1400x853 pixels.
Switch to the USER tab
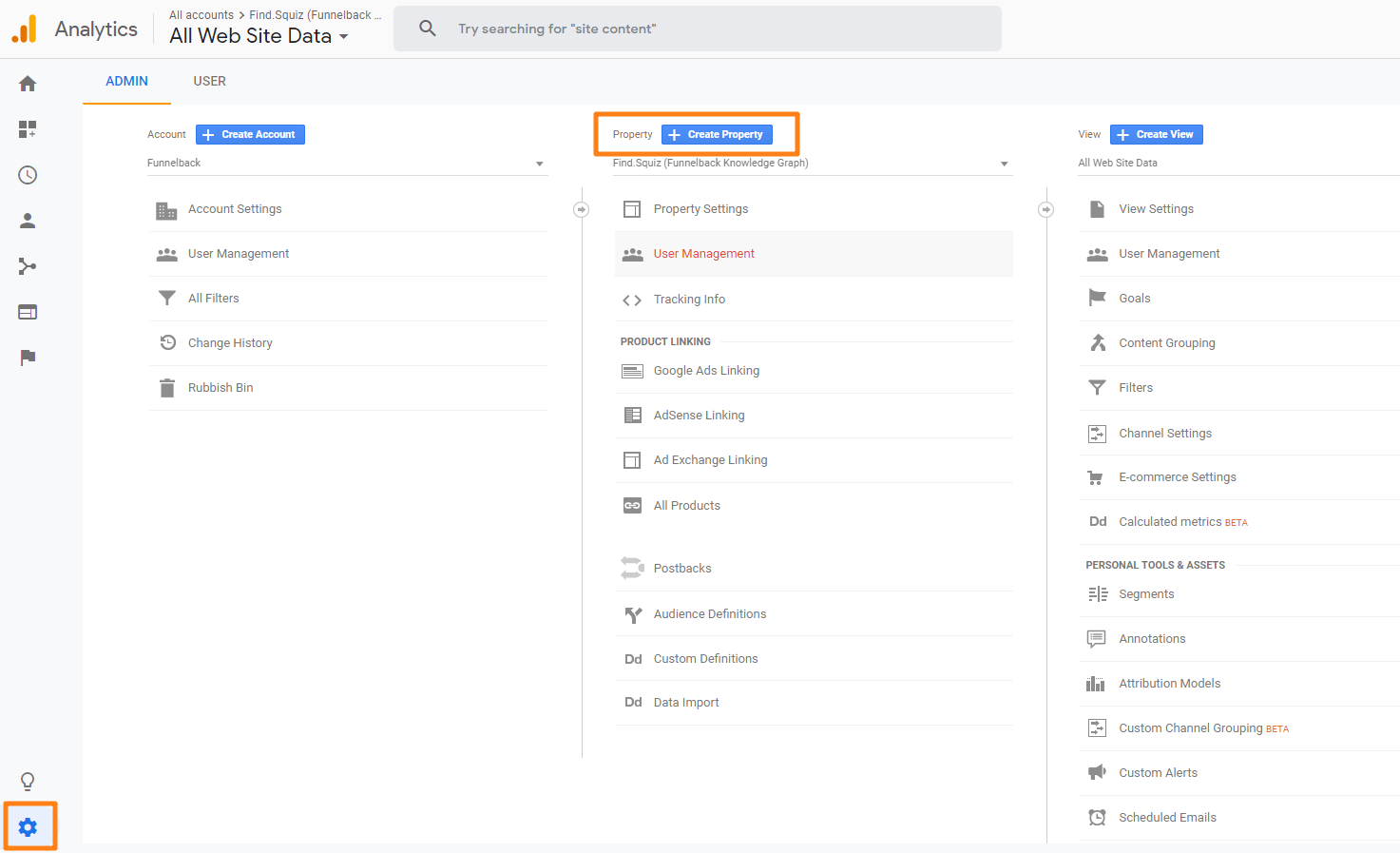pos(209,82)
